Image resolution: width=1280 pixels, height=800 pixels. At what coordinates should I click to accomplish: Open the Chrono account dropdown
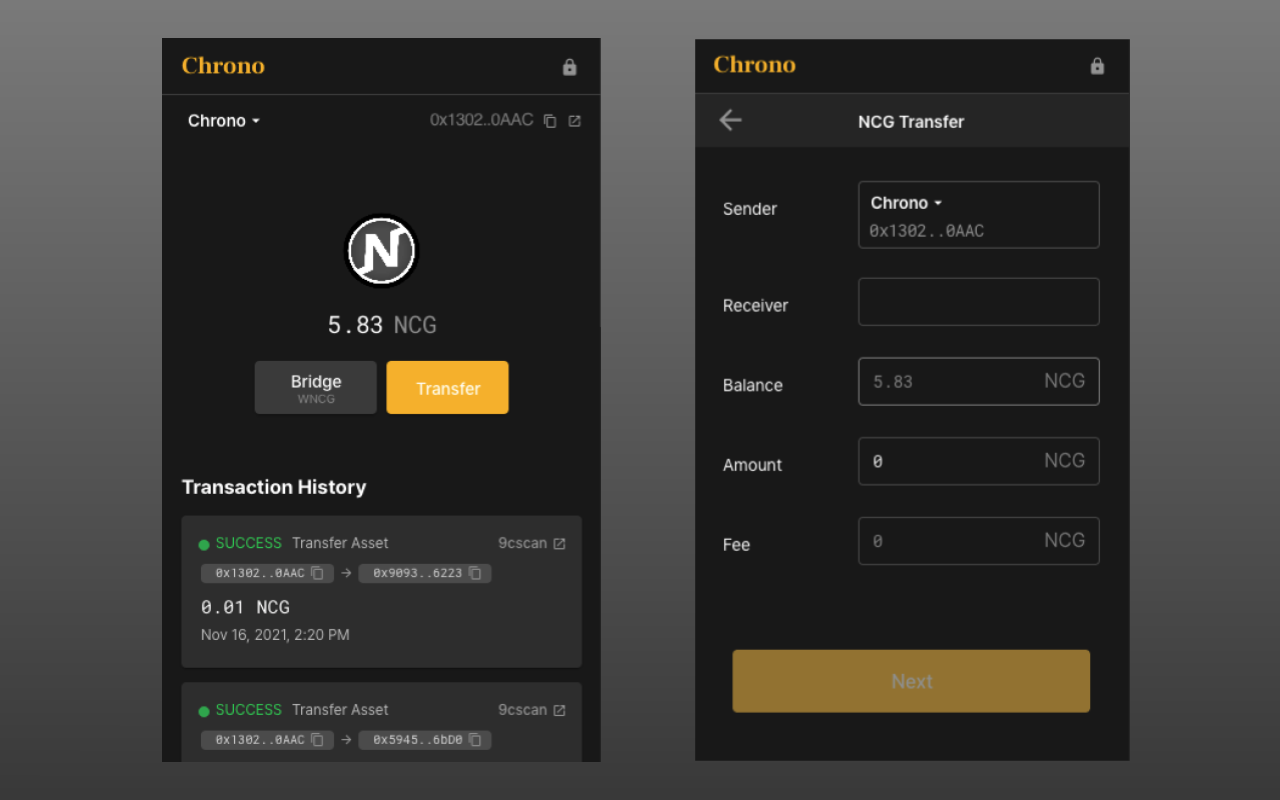point(222,120)
